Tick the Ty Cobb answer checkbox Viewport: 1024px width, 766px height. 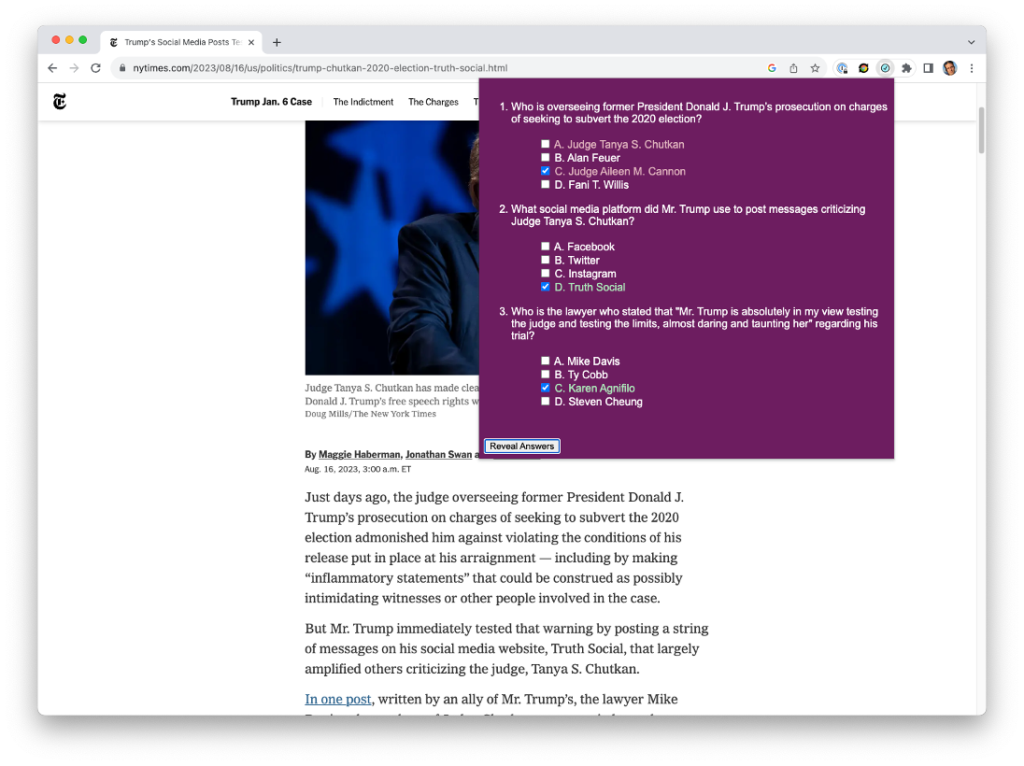(x=545, y=375)
